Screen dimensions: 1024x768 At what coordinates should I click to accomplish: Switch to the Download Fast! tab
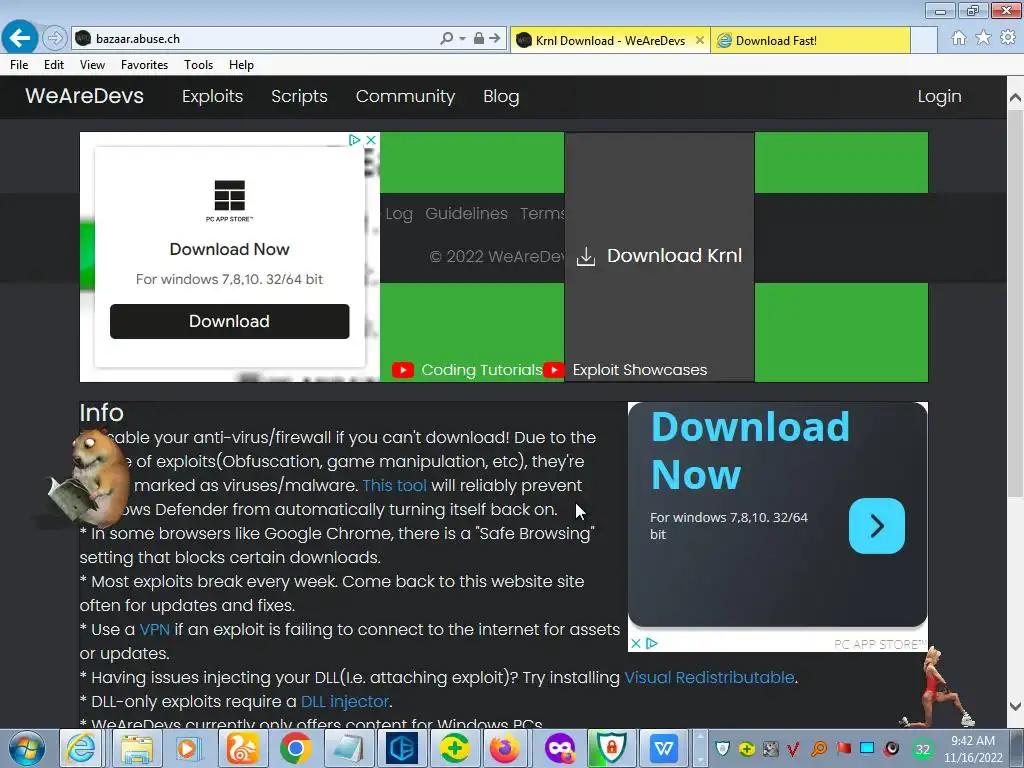[x=810, y=40]
